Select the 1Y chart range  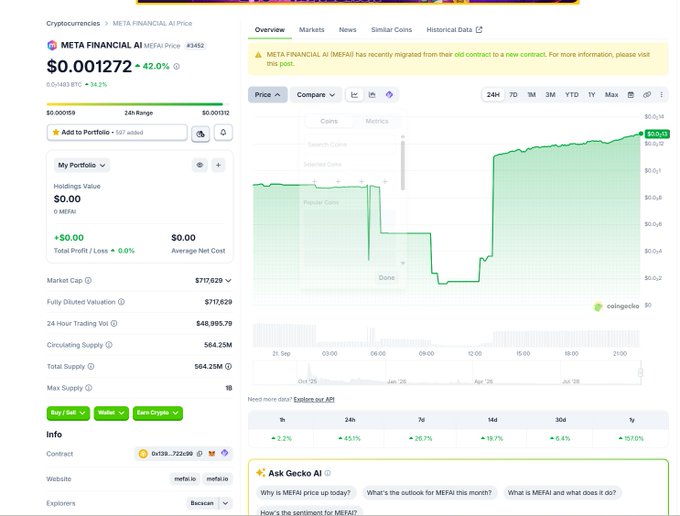(x=592, y=95)
